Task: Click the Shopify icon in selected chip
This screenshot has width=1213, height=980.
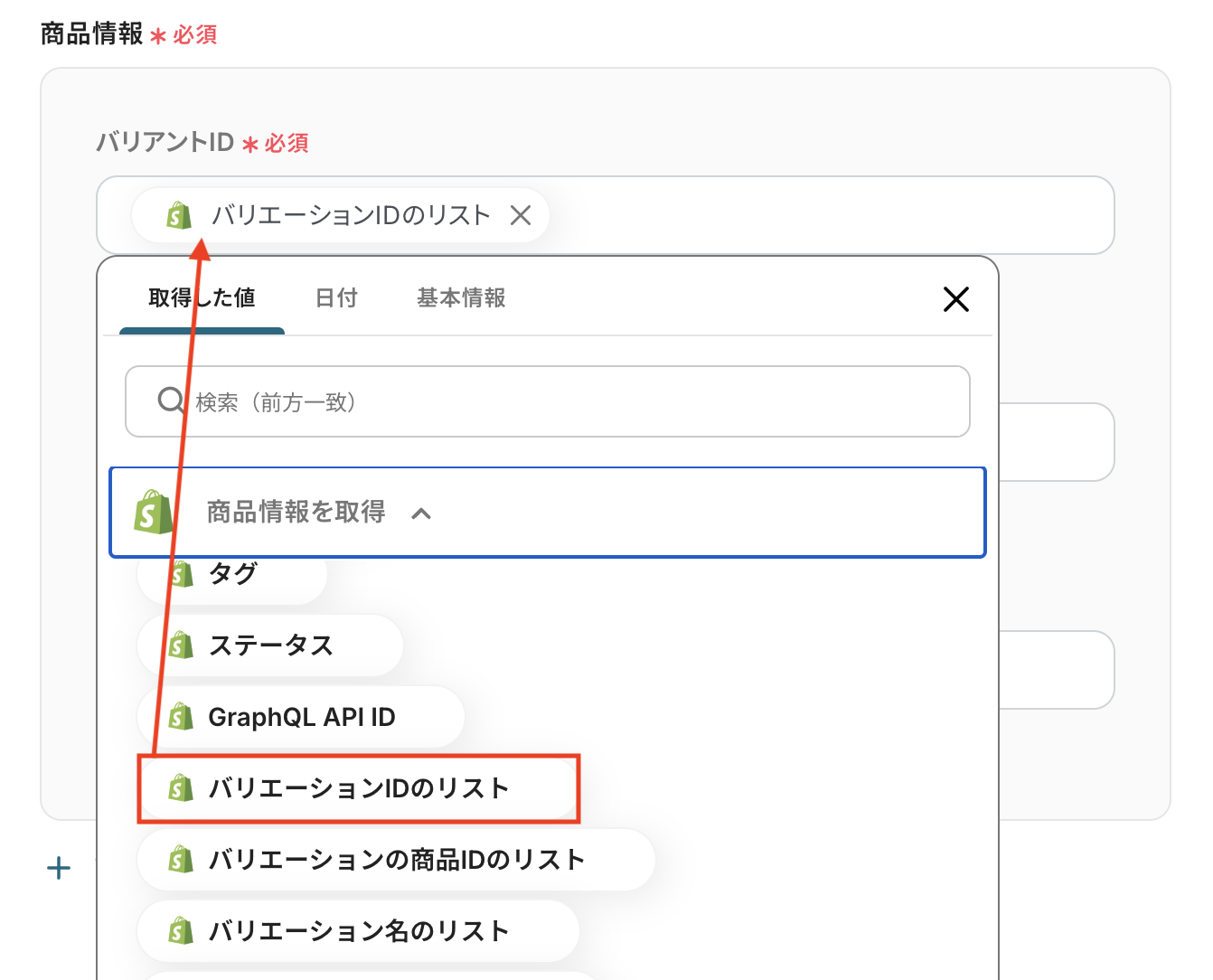Action: 179,215
